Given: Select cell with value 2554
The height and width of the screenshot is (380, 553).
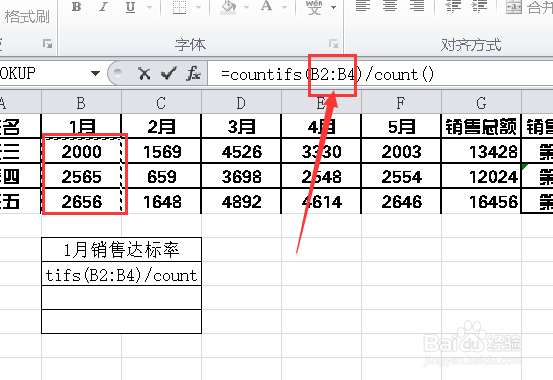Looking at the screenshot, I should (x=401, y=176).
